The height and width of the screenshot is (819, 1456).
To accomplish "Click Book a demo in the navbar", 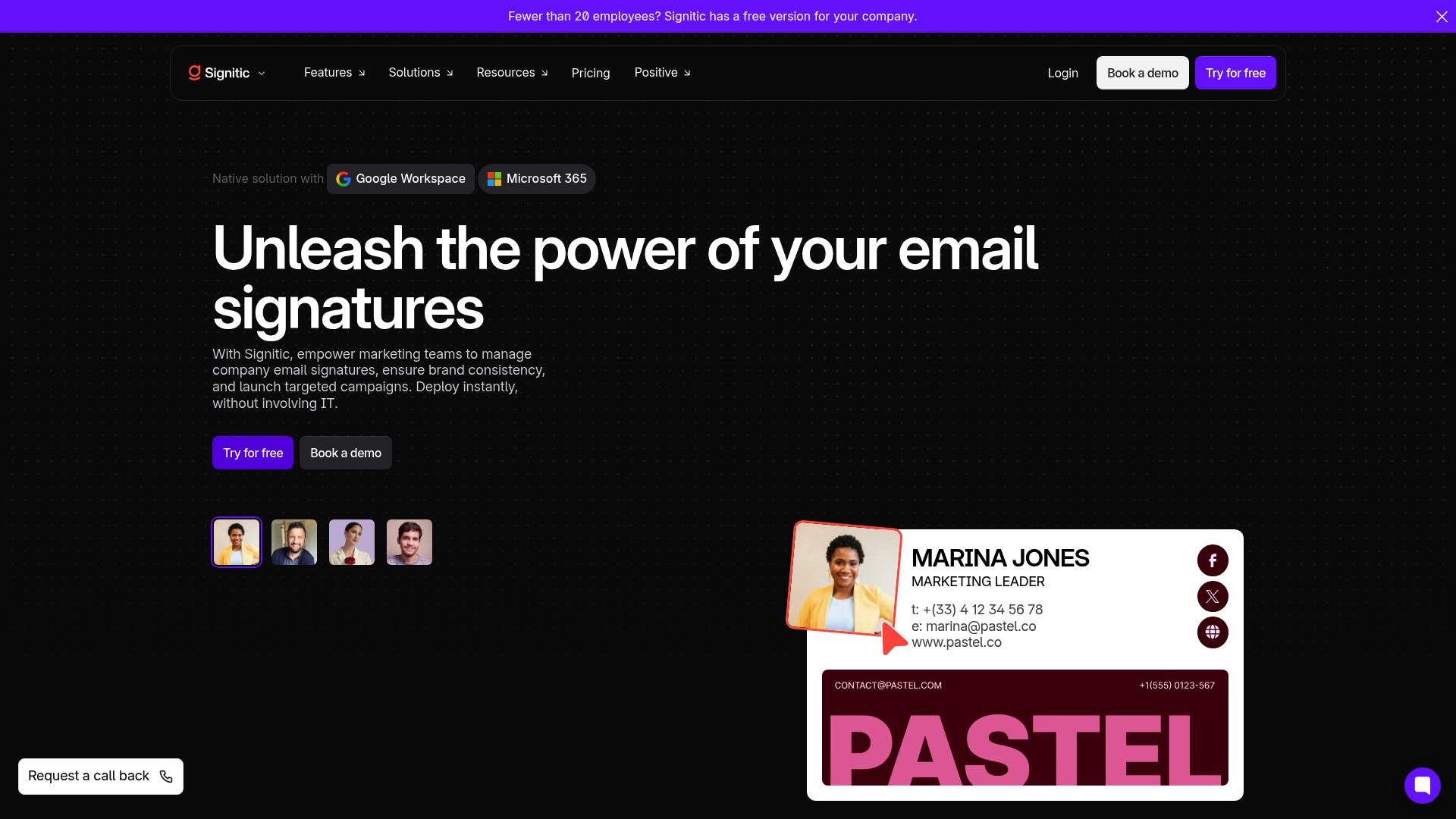I will click(x=1142, y=73).
